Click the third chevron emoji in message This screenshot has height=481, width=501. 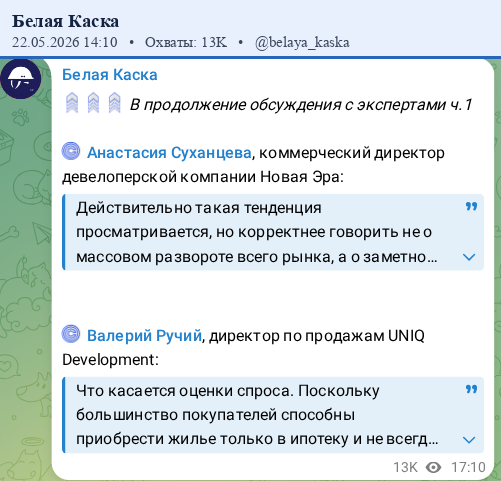click(115, 103)
